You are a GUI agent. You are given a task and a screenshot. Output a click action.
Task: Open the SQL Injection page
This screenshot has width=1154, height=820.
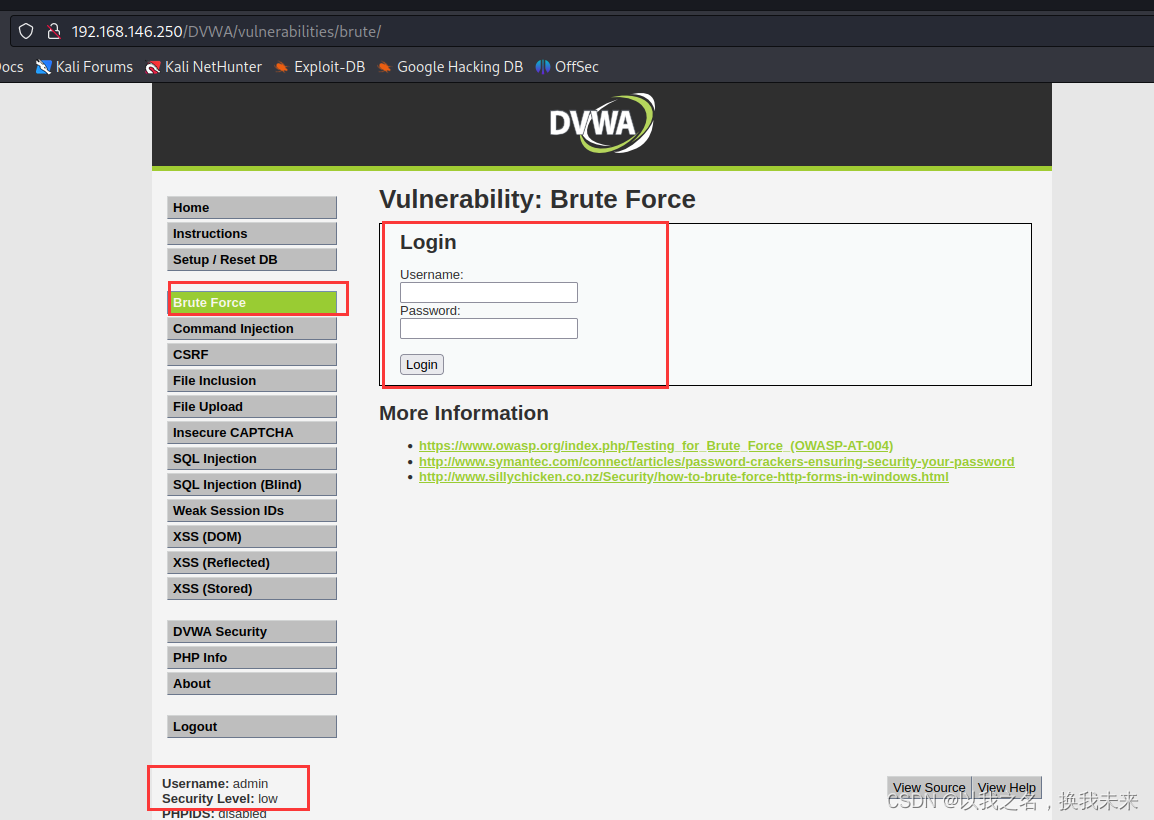(252, 459)
